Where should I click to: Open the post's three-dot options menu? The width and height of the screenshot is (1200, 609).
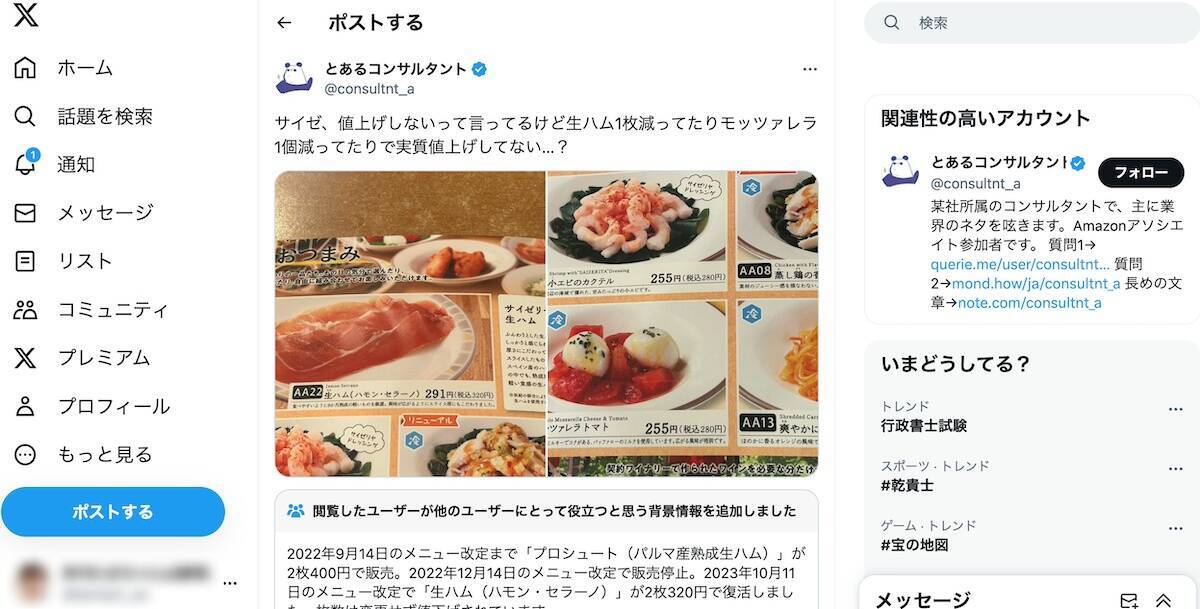[x=810, y=69]
